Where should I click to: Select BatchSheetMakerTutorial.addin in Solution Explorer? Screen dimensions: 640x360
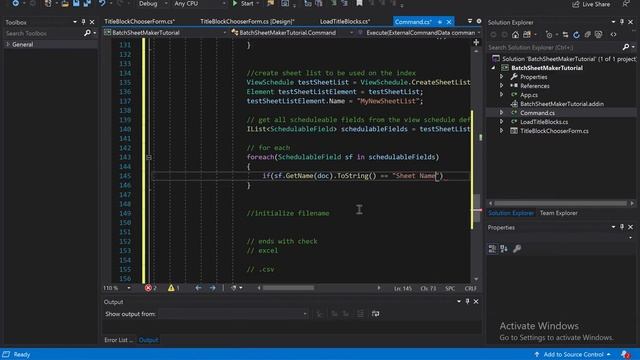562,104
